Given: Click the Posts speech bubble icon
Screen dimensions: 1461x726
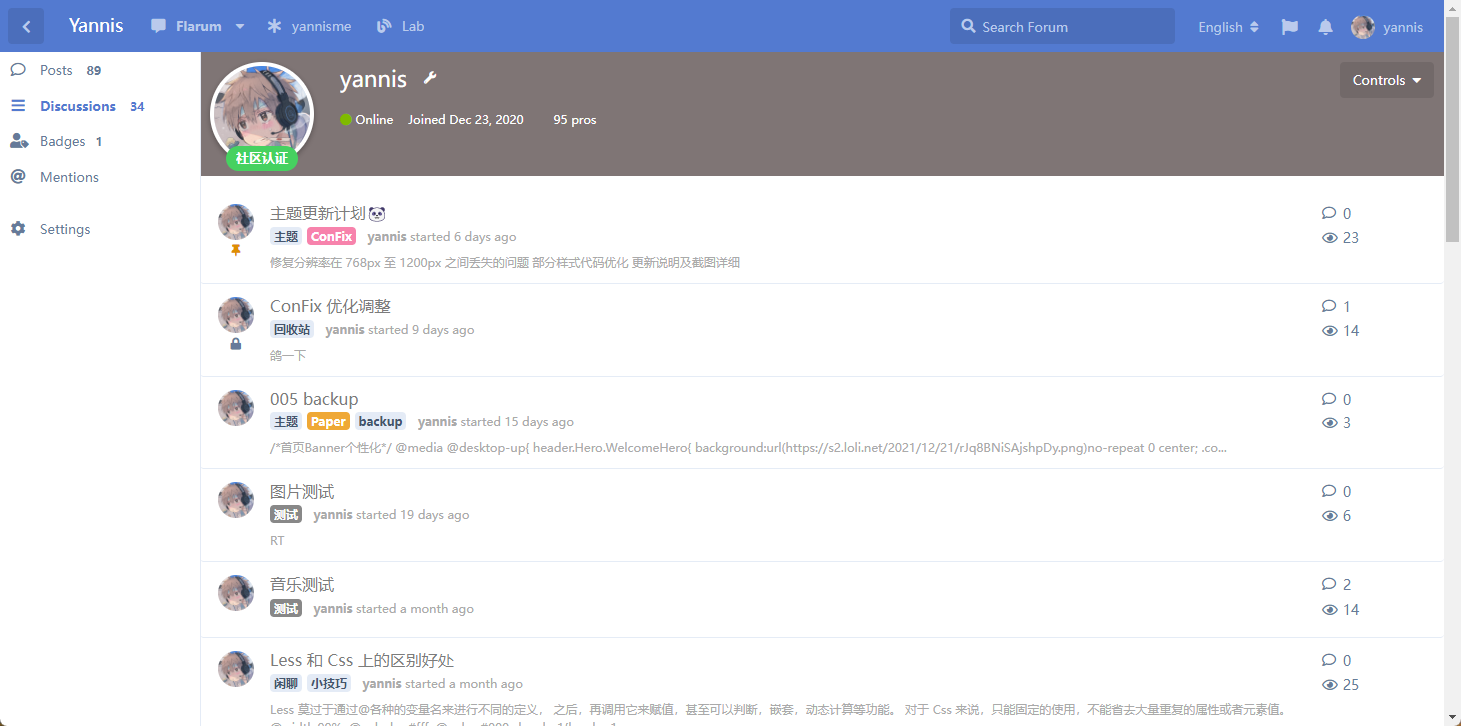Looking at the screenshot, I should click(x=18, y=70).
